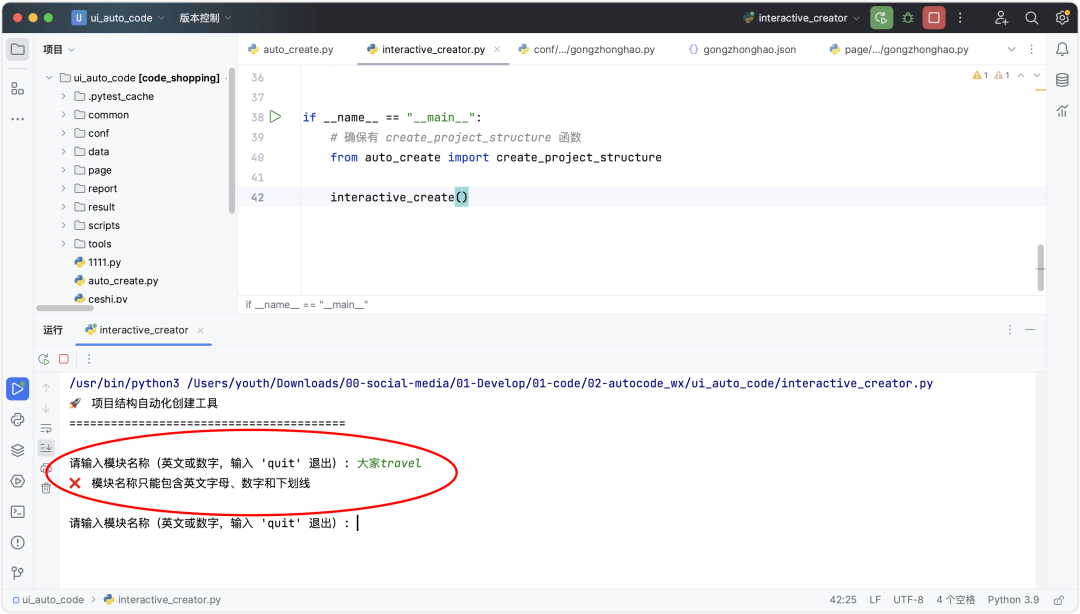
Task: Open the Database tool window icon
Action: point(1062,80)
